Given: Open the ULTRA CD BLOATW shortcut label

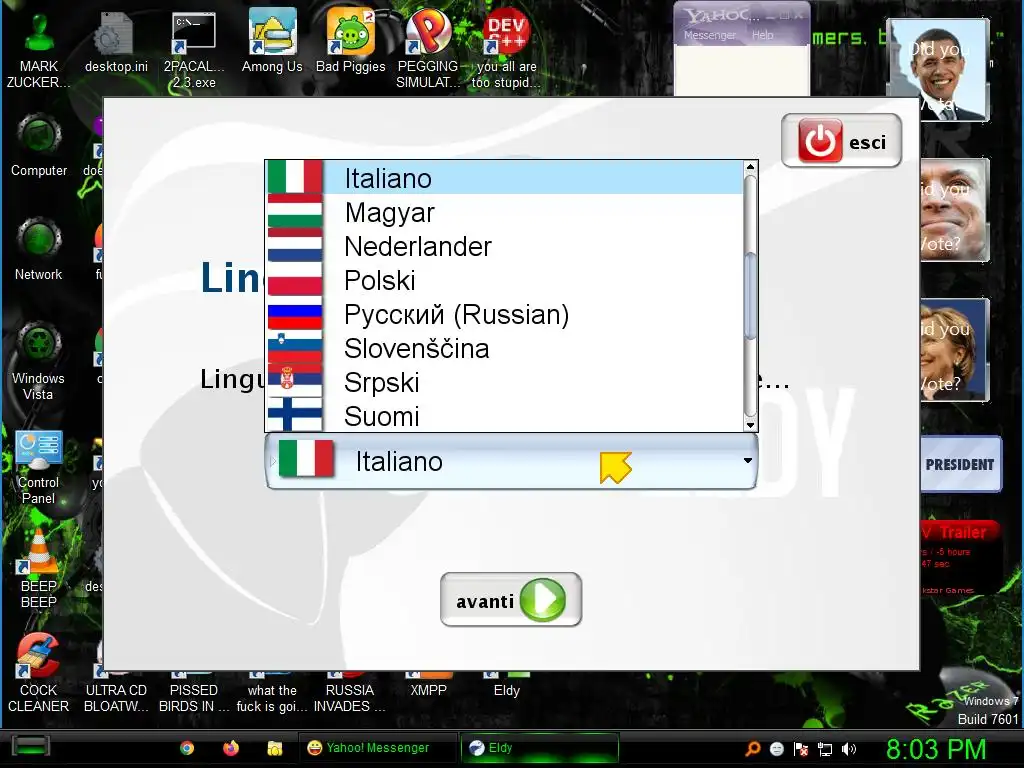Looking at the screenshot, I should tap(116, 698).
